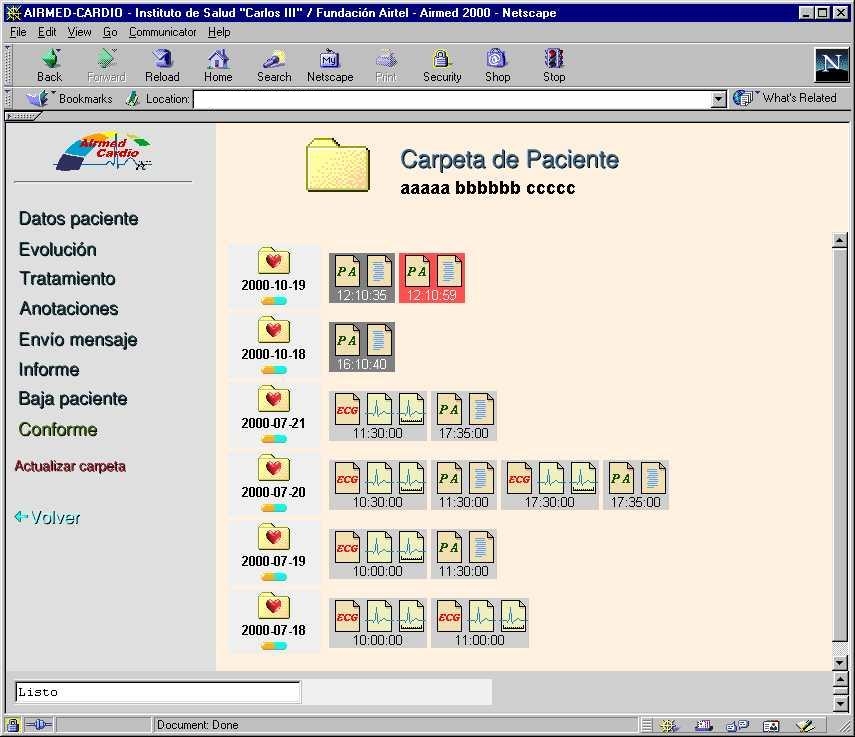
Task: Open the 2000-10-19 heart folder icon
Action: pos(273,262)
